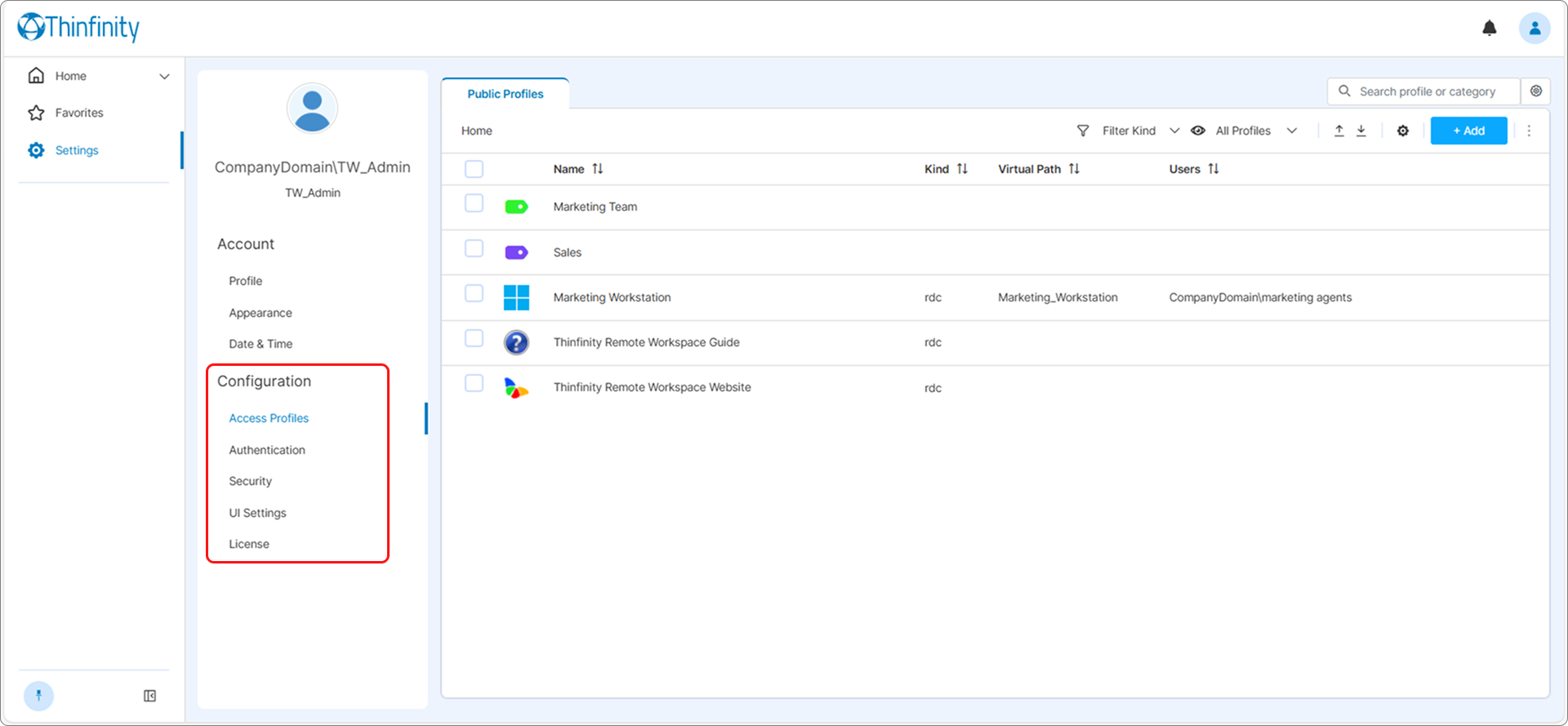Open the user account avatar menu
The height and width of the screenshot is (726, 1568).
click(x=1535, y=29)
